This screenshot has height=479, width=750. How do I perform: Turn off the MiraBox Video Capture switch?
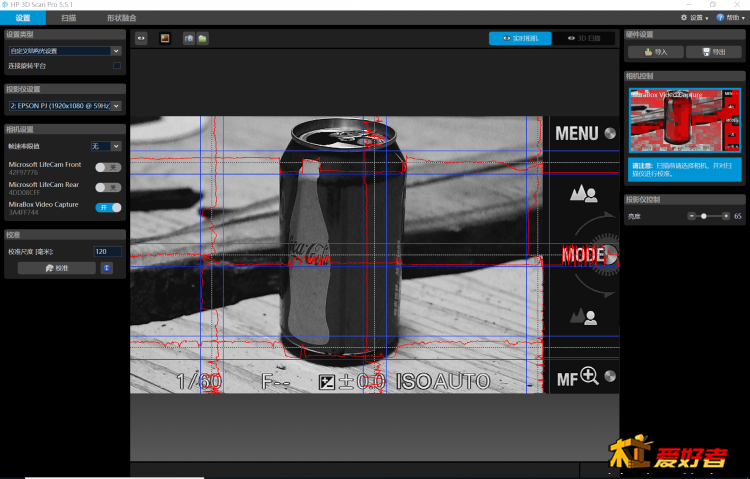point(108,207)
